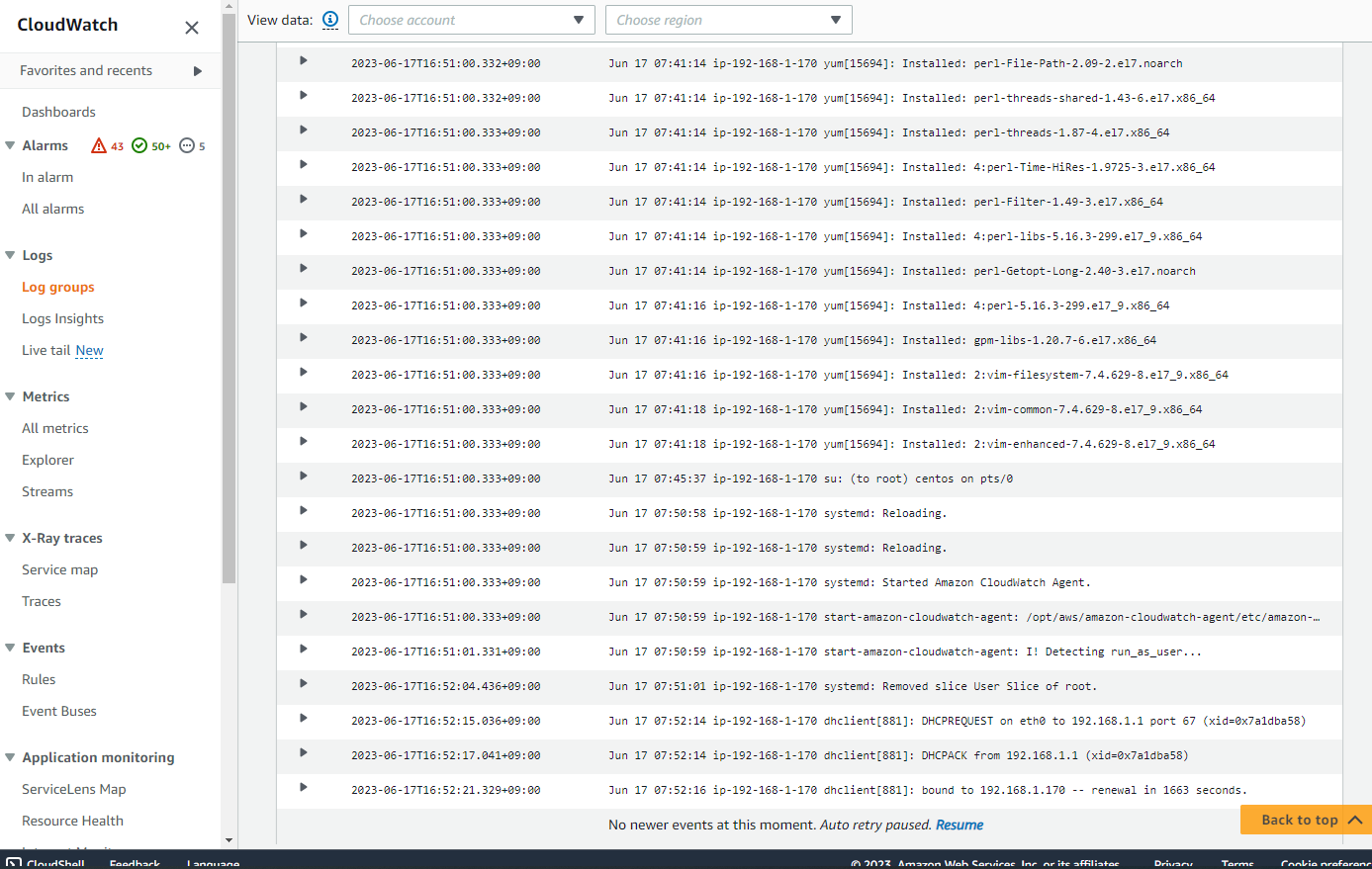The width and height of the screenshot is (1372, 869).
Task: Open the OK alarms count showing 50+
Action: (151, 146)
